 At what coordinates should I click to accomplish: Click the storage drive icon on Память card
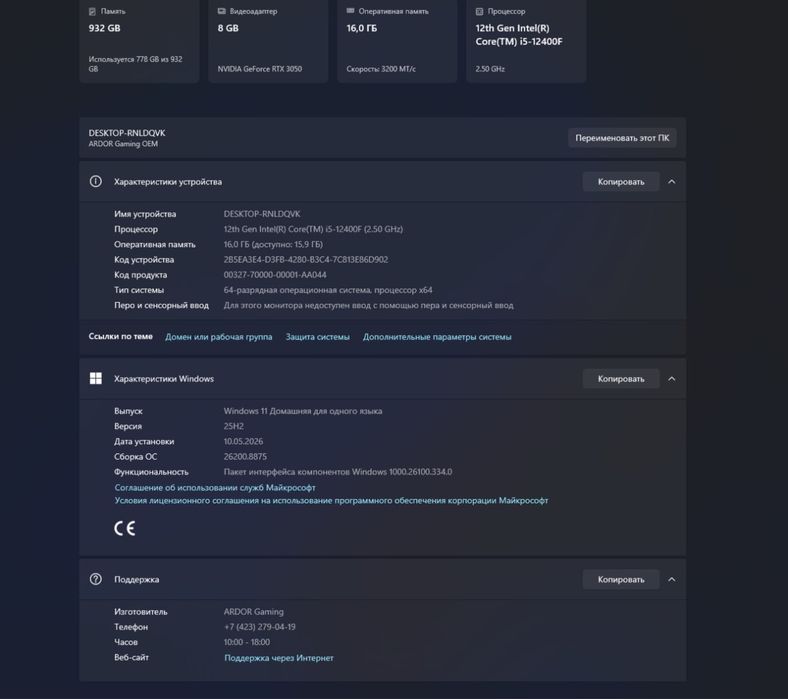(92, 11)
